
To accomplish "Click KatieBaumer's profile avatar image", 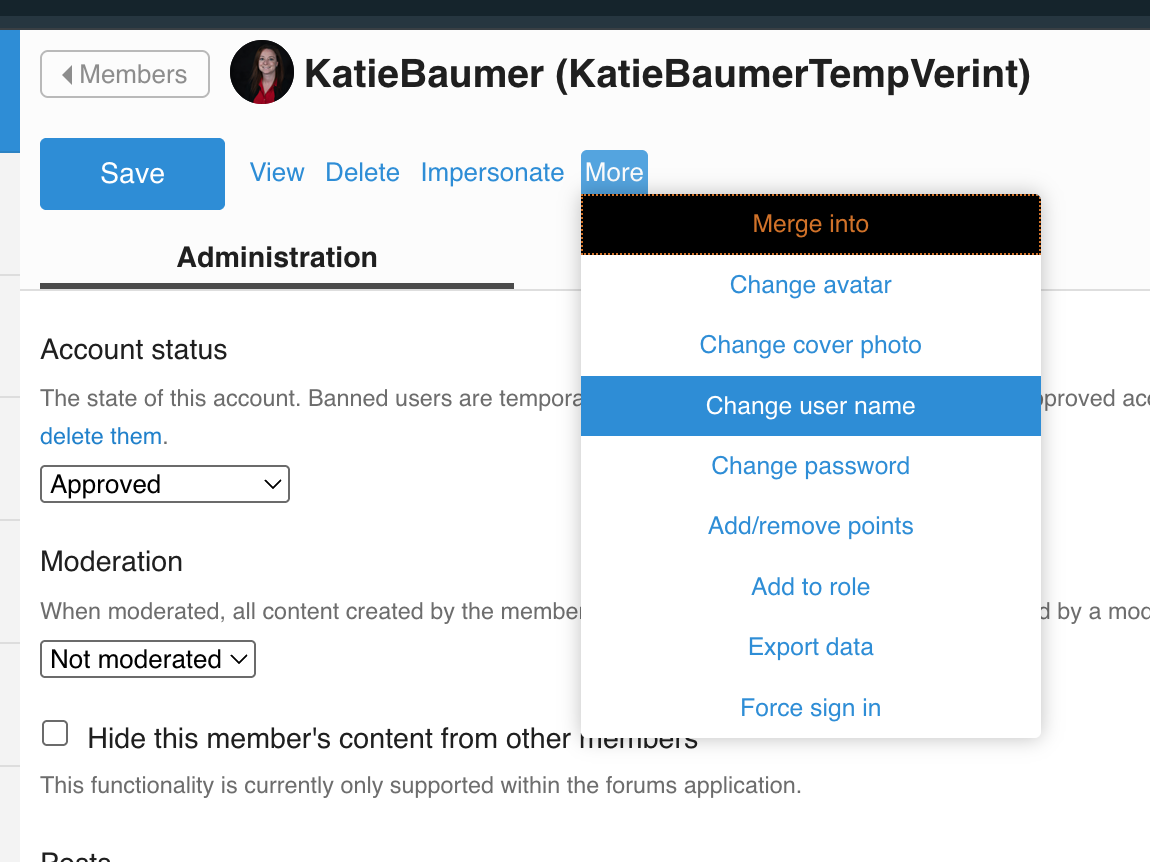I will coord(262,73).
